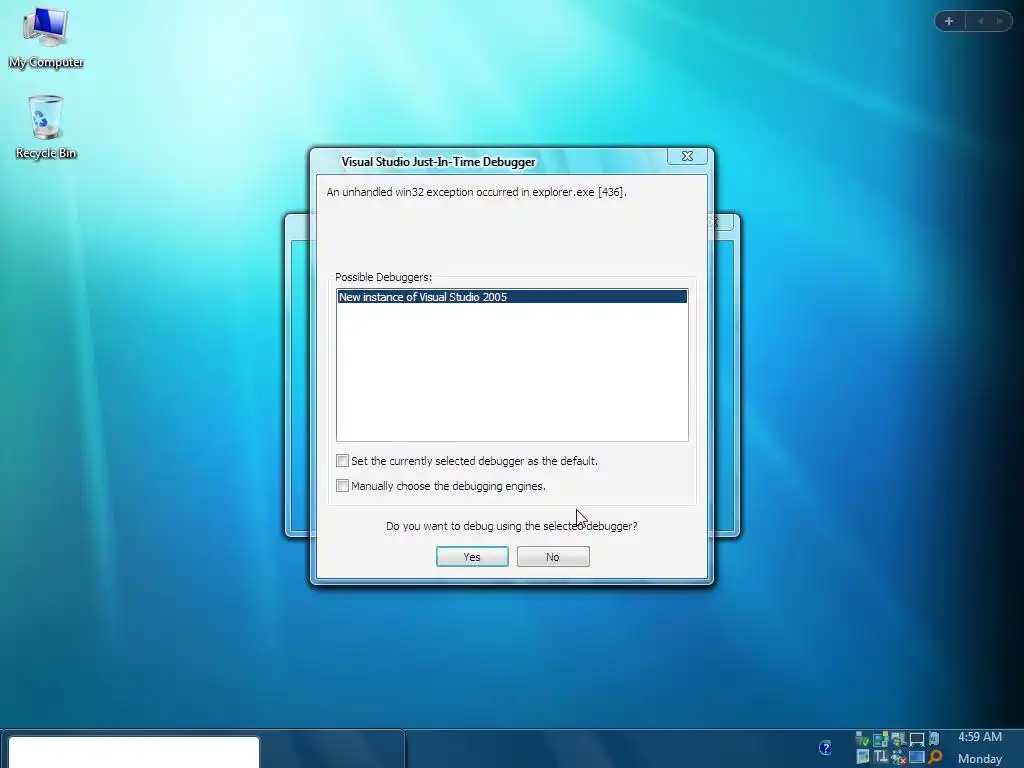Click the green checkmark tray icon
The width and height of the screenshot is (1024, 768).
click(x=863, y=739)
